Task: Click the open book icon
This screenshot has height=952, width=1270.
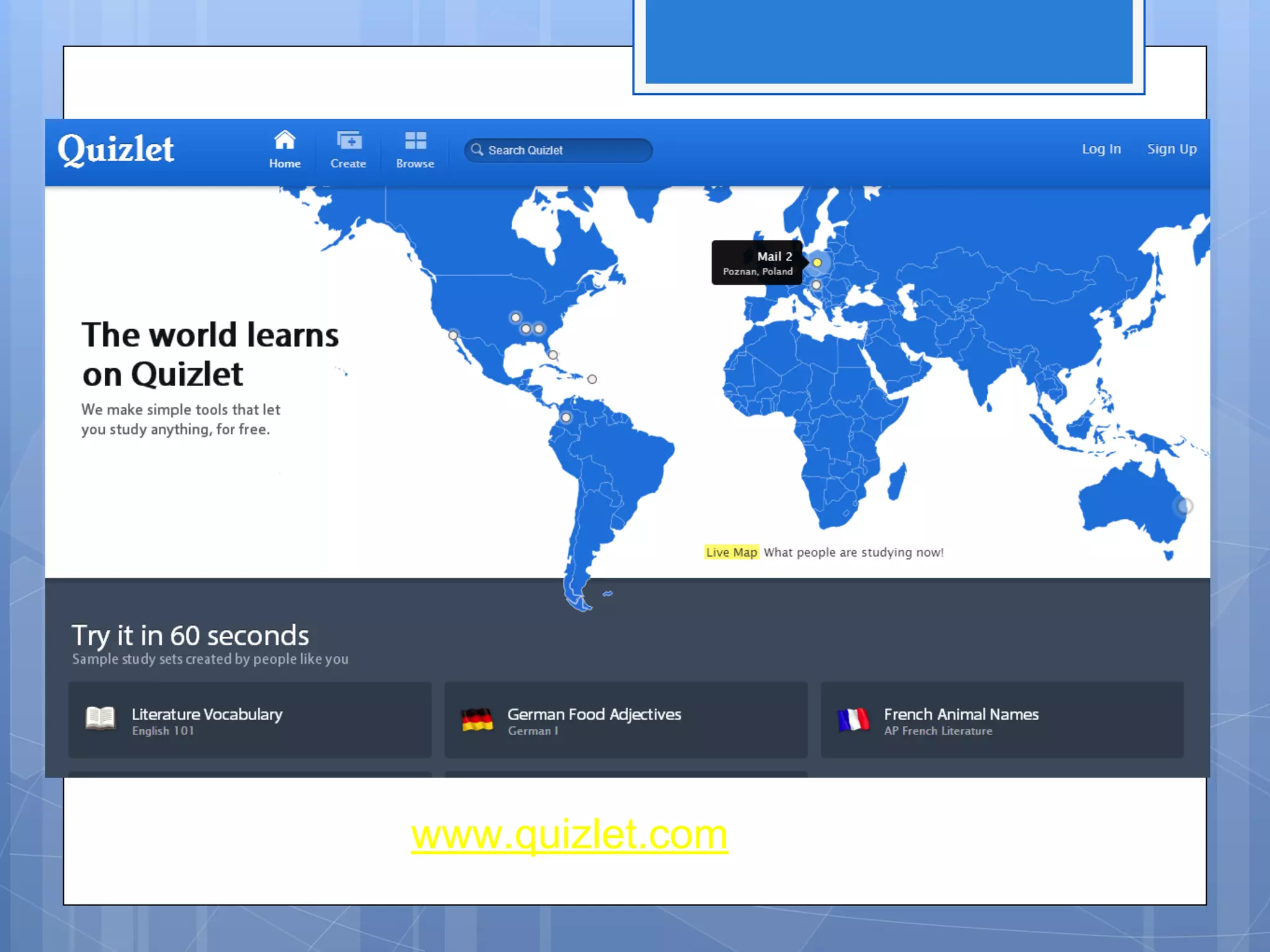Action: pyautogui.click(x=100, y=718)
